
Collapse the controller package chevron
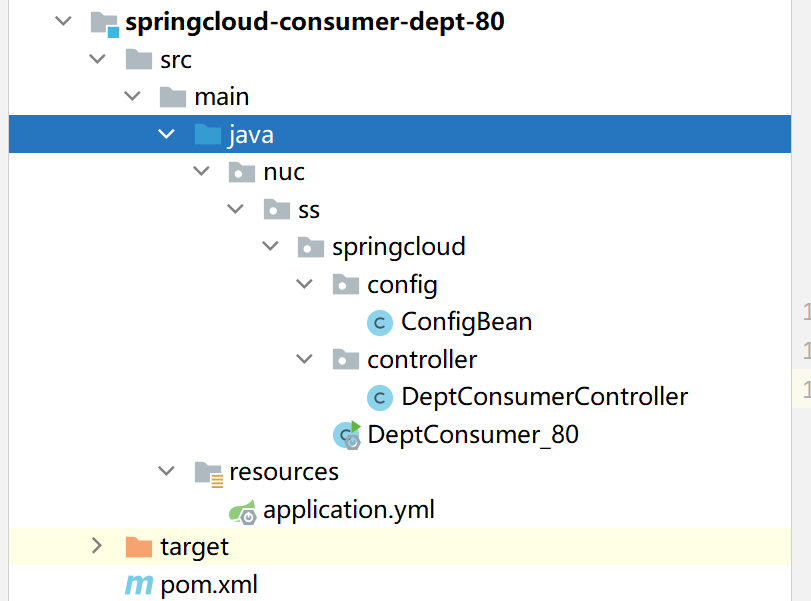(x=304, y=359)
